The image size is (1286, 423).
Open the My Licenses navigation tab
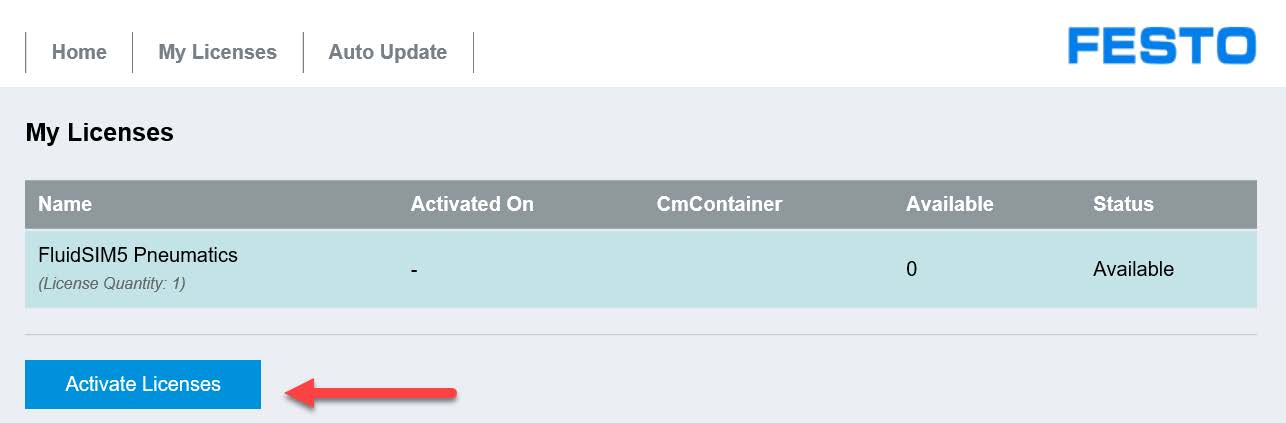coord(217,52)
